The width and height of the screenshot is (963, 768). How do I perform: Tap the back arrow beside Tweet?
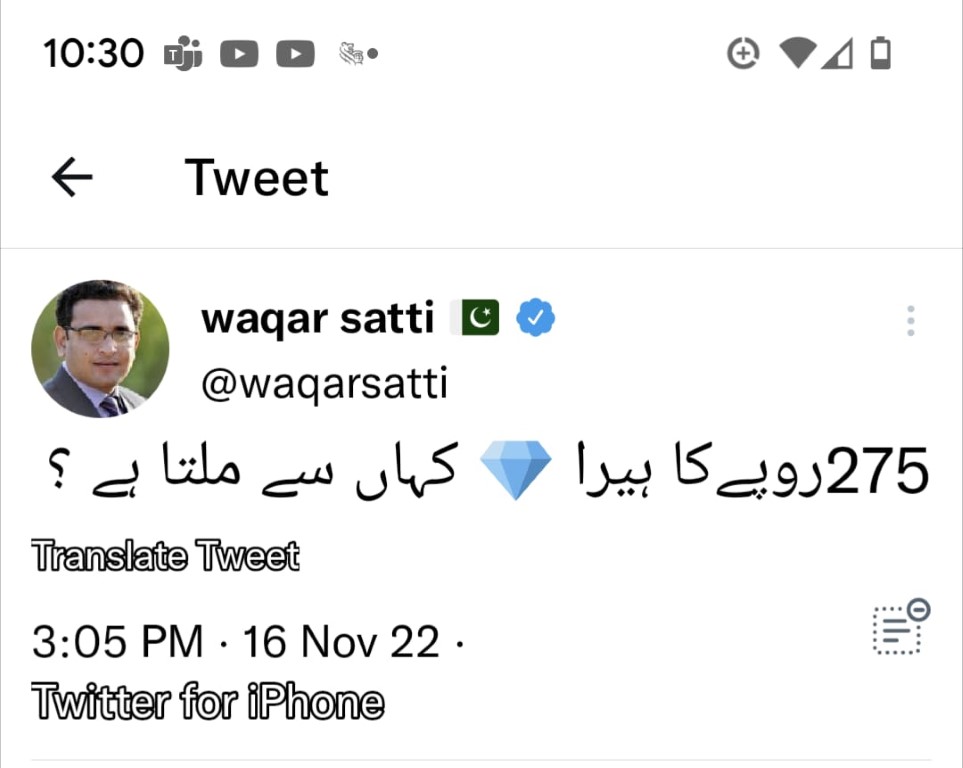72,178
